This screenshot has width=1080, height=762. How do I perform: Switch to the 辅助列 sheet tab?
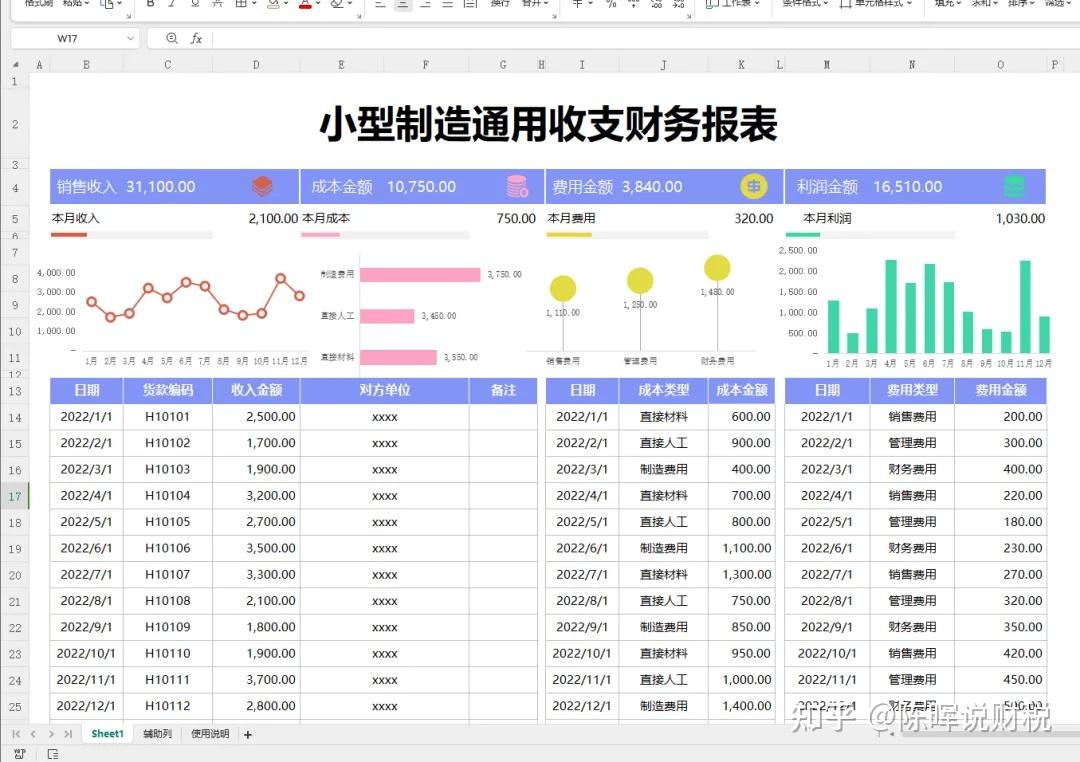[x=156, y=733]
